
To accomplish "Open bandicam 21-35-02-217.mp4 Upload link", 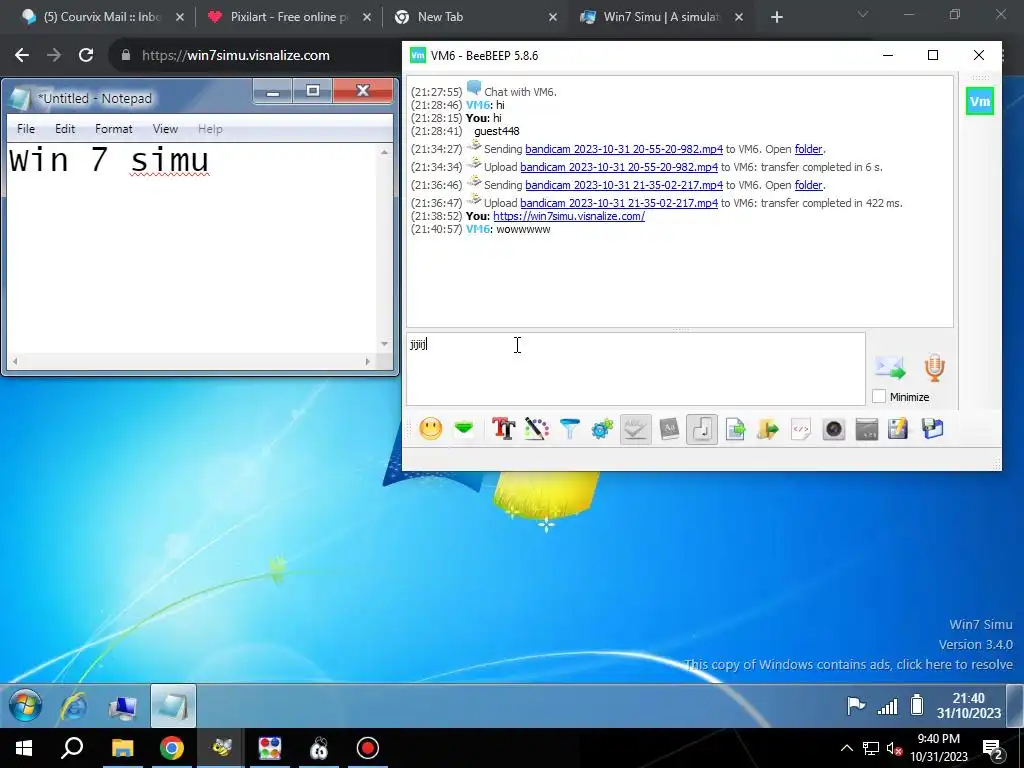I will (x=618, y=203).
